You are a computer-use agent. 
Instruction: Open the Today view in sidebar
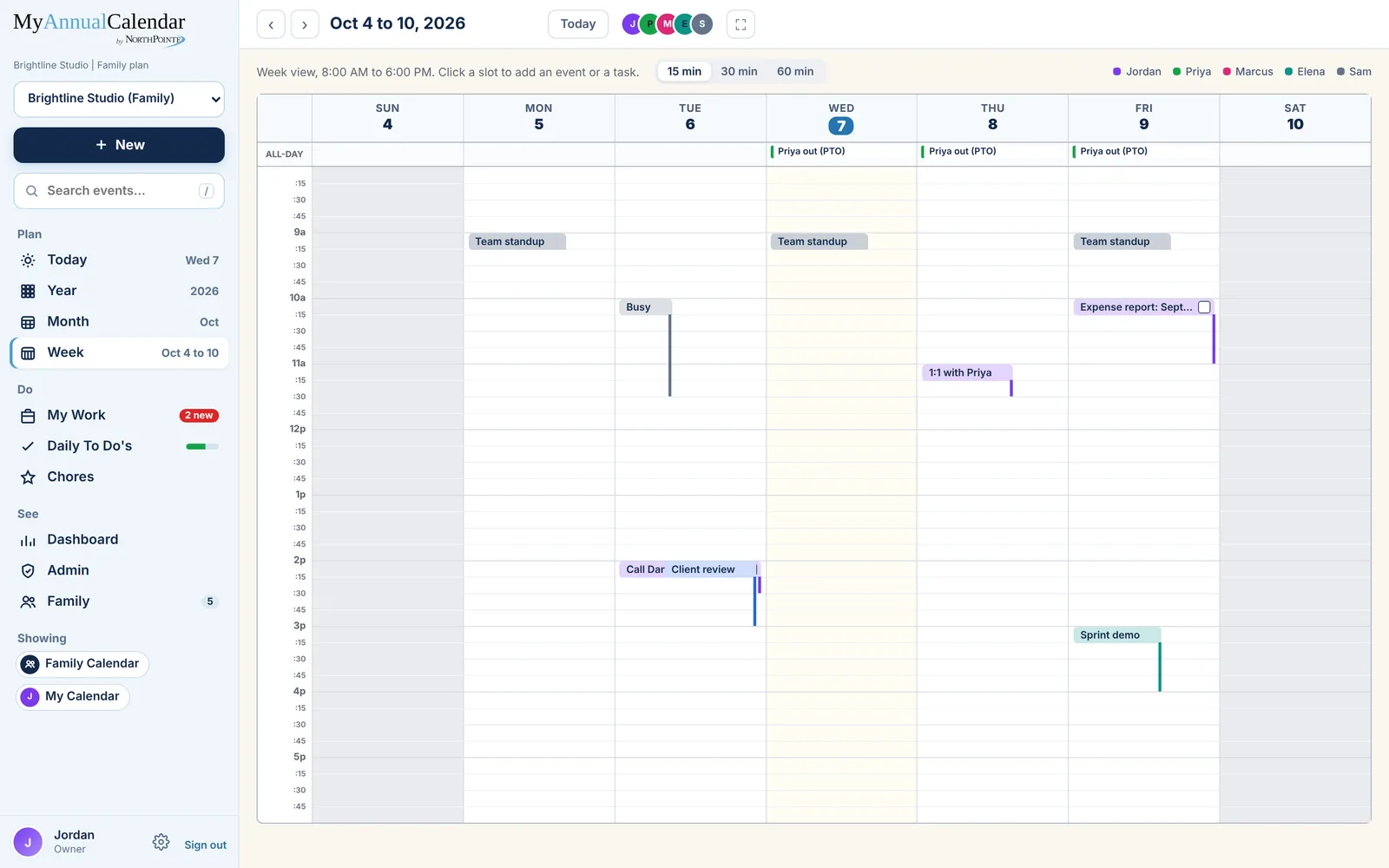(x=119, y=260)
